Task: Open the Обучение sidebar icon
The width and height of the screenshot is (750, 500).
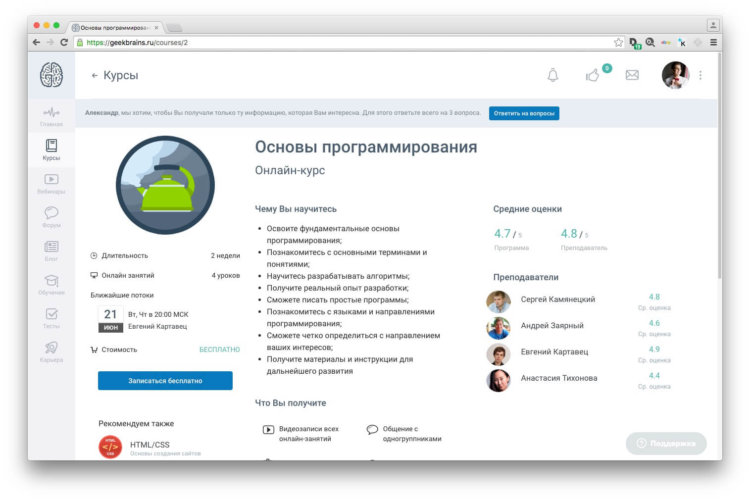Action: 51,284
